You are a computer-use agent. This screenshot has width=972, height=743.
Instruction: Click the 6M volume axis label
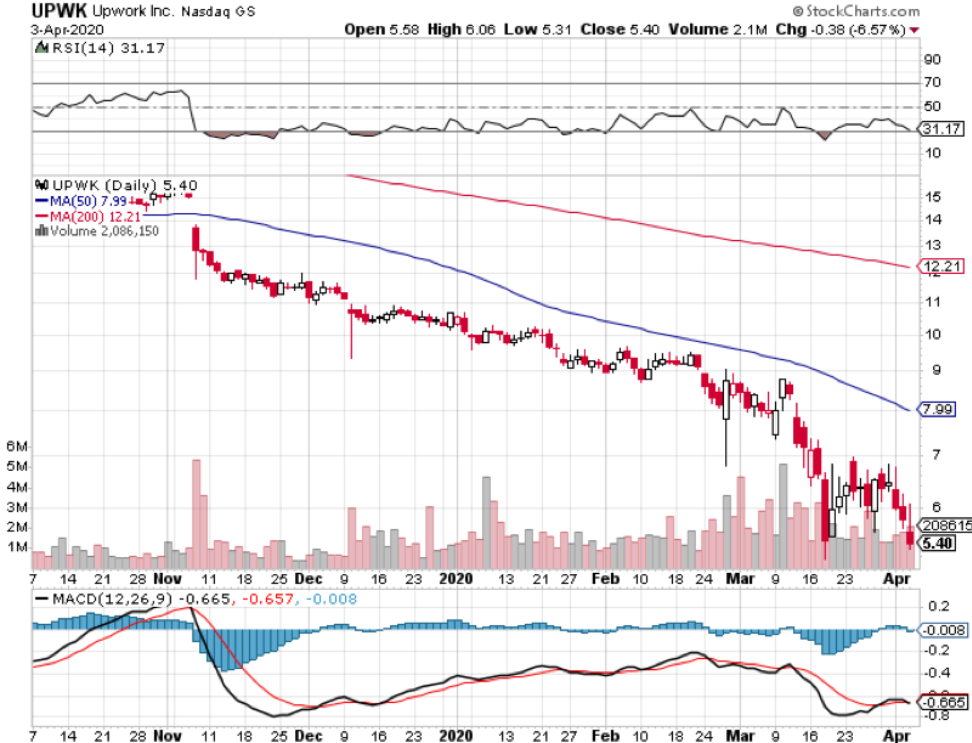tap(17, 447)
